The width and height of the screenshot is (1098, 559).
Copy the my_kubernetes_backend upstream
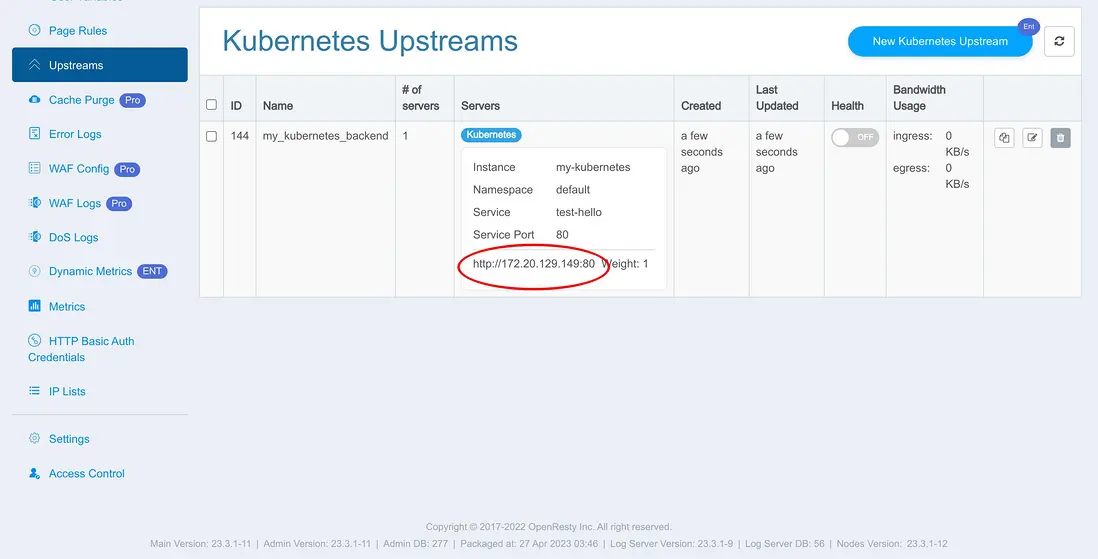tap(1004, 138)
